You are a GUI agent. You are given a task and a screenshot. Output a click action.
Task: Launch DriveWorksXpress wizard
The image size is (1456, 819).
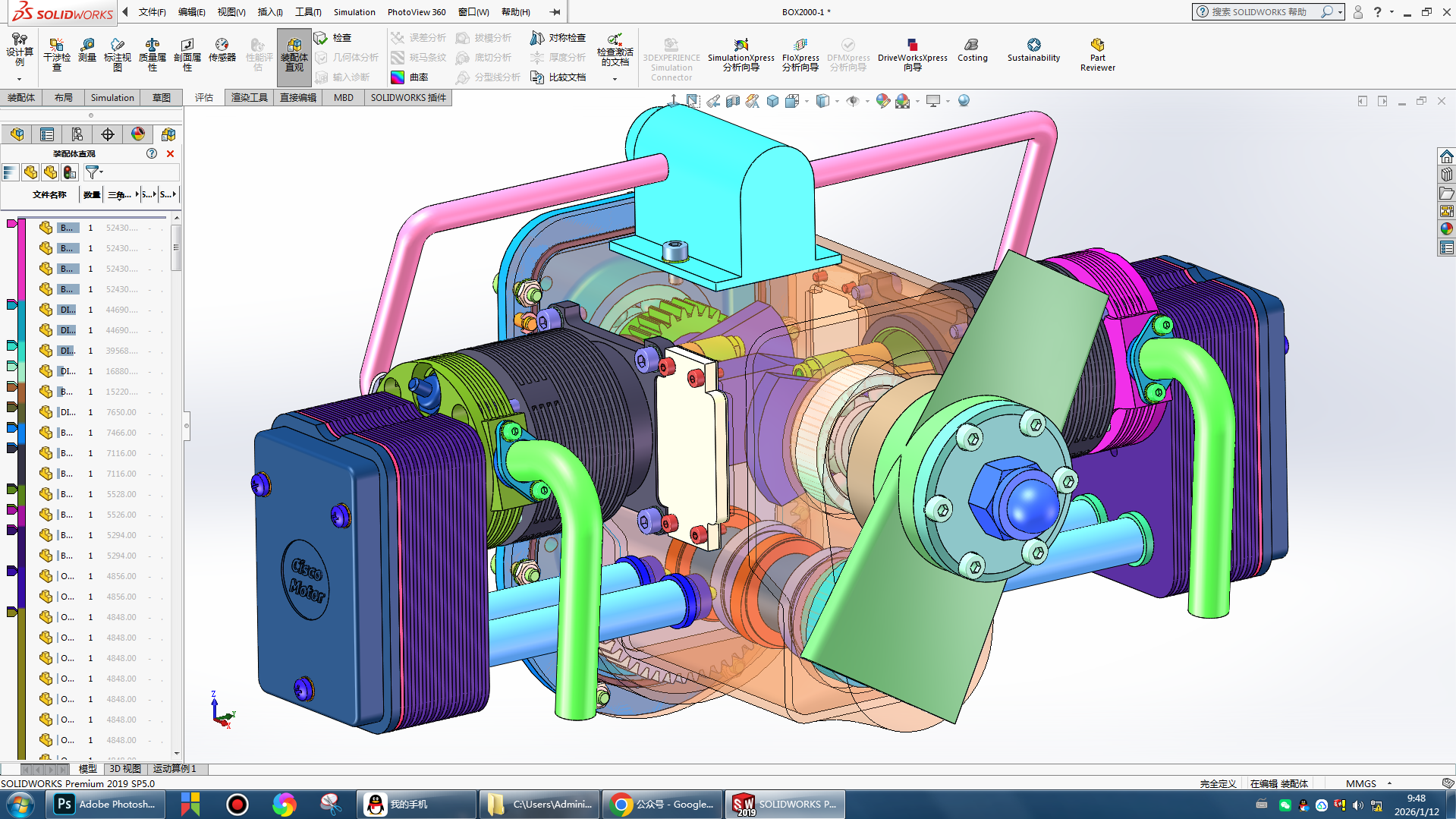[x=912, y=55]
